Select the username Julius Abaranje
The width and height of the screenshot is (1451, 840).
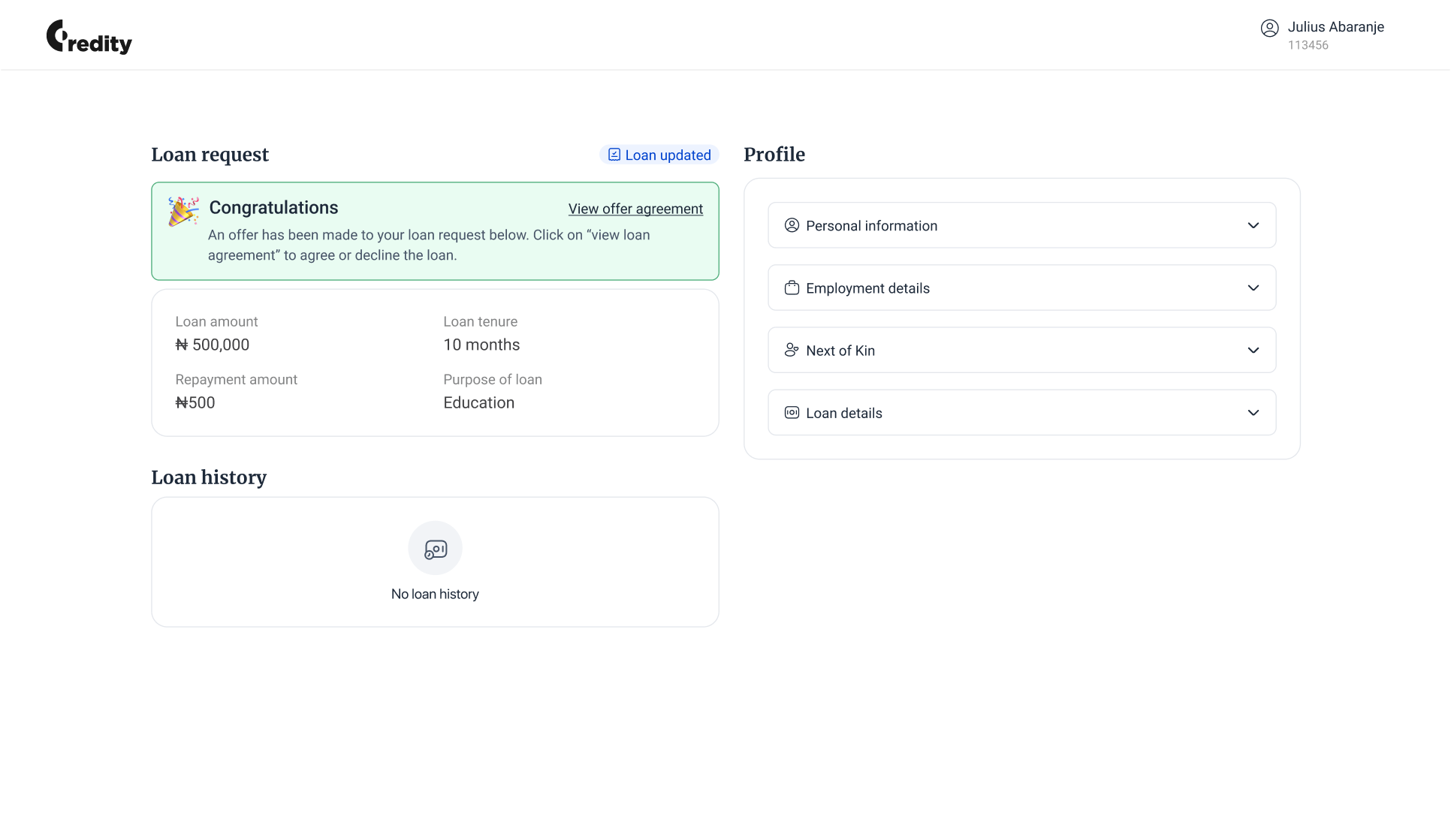1336,27
